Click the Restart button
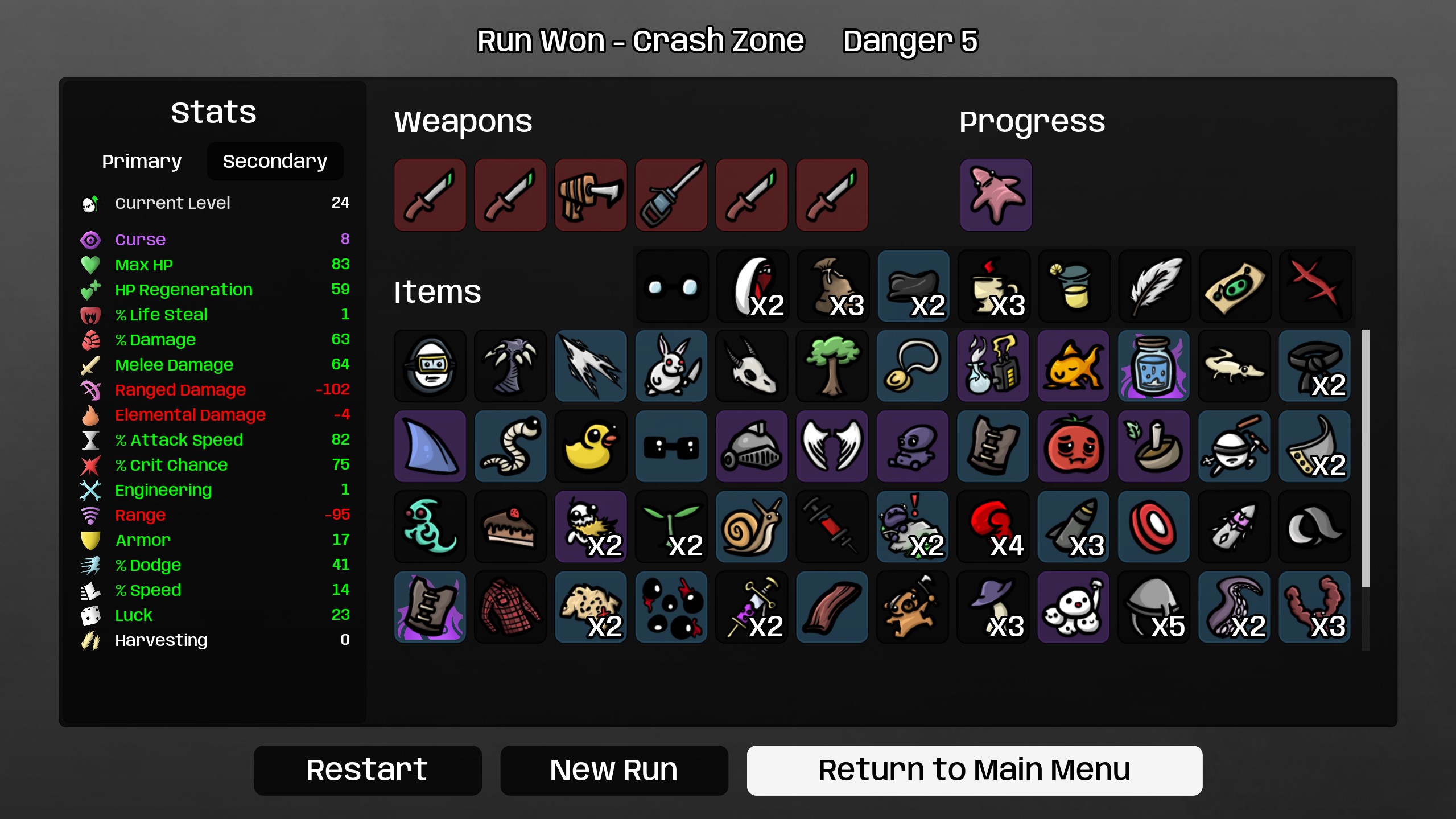This screenshot has width=1456, height=819. click(x=368, y=770)
